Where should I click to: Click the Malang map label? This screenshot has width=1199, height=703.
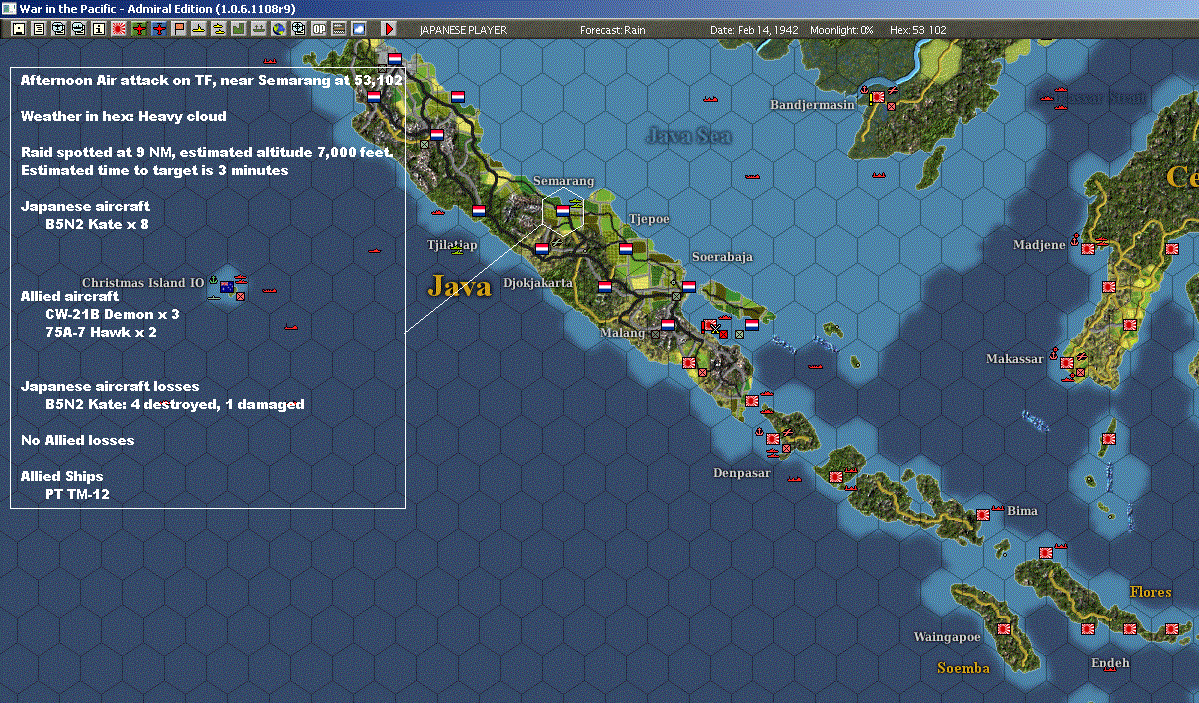(x=622, y=333)
